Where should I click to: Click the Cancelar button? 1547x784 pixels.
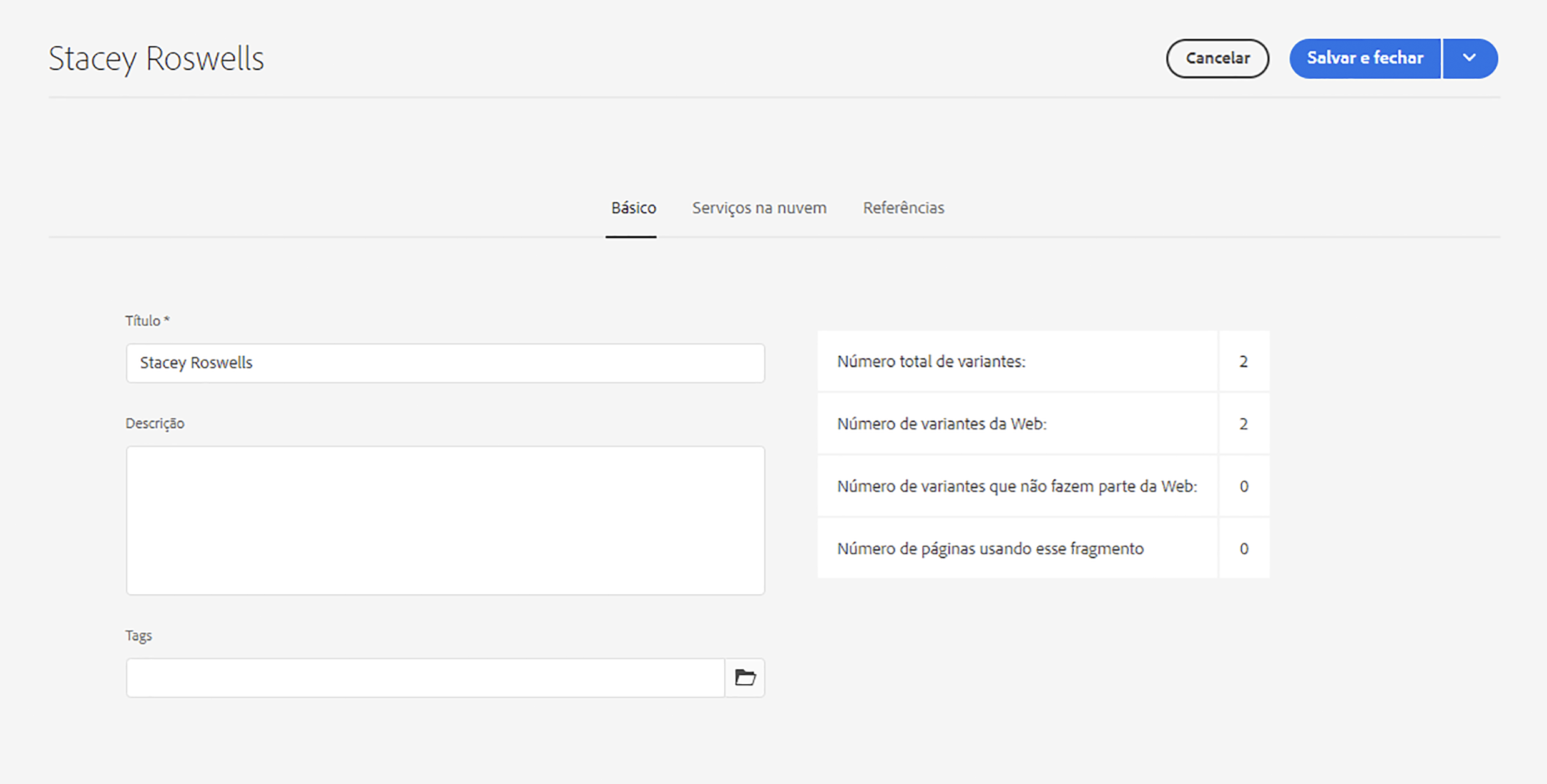tap(1217, 58)
